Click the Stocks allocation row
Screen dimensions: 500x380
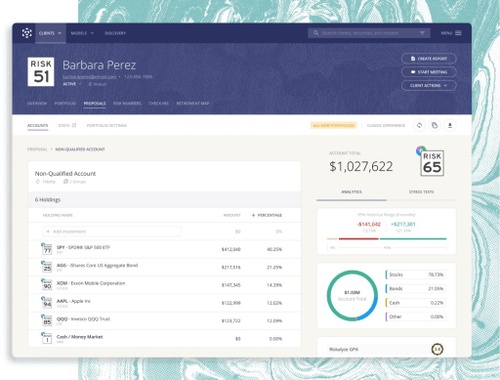(416, 274)
